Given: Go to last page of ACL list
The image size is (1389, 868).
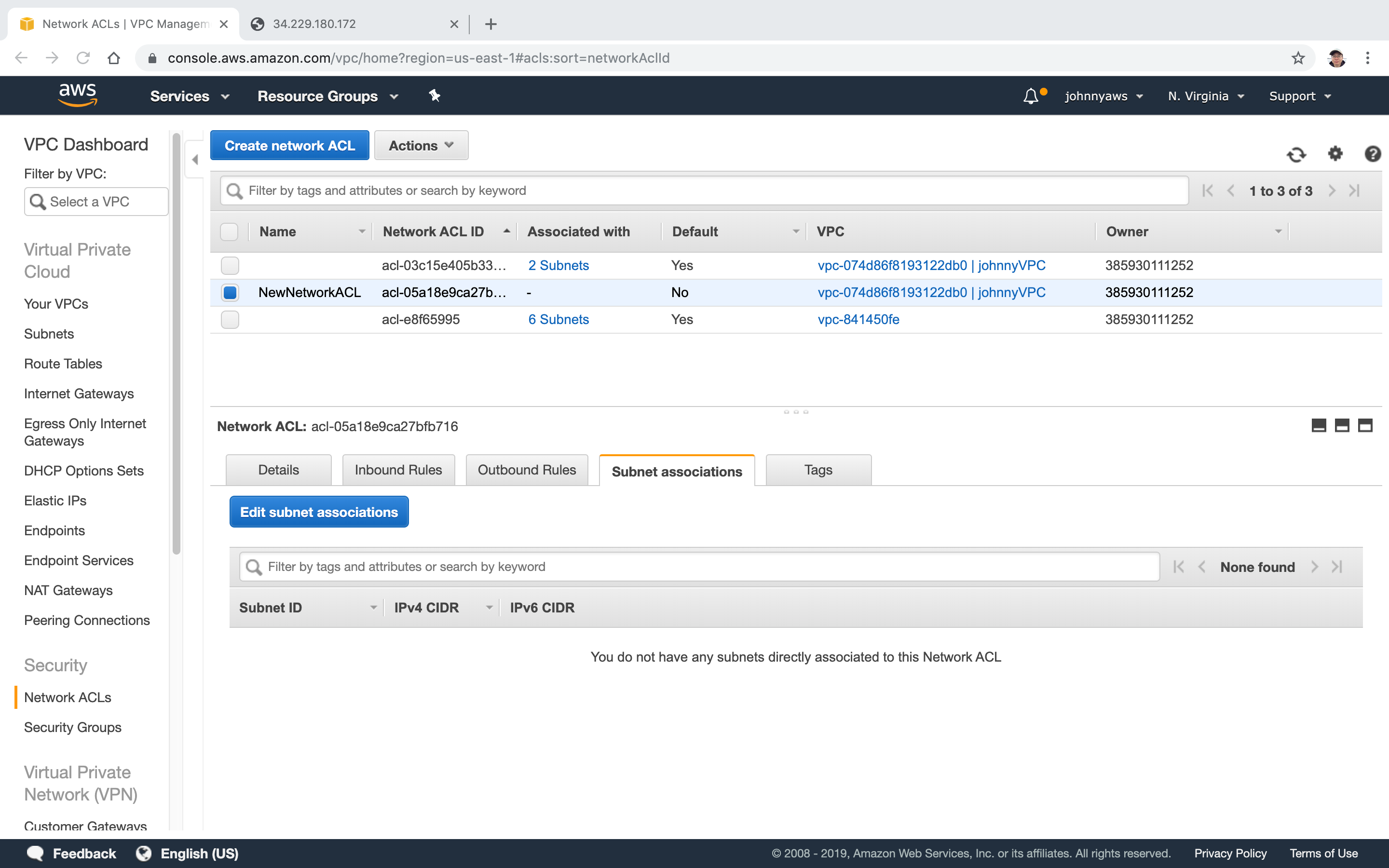Looking at the screenshot, I should [x=1355, y=190].
